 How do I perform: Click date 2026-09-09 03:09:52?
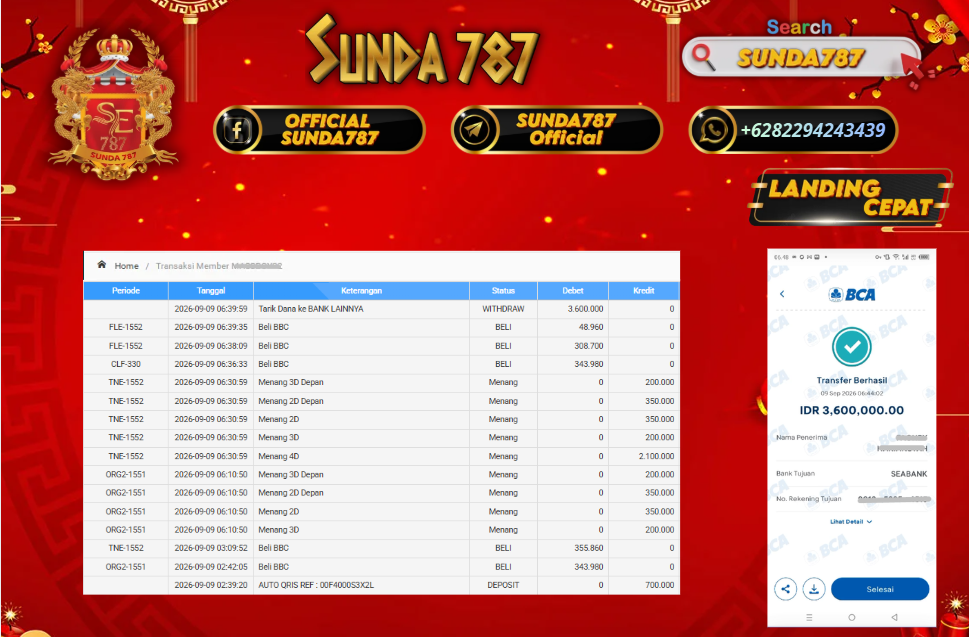pos(211,548)
